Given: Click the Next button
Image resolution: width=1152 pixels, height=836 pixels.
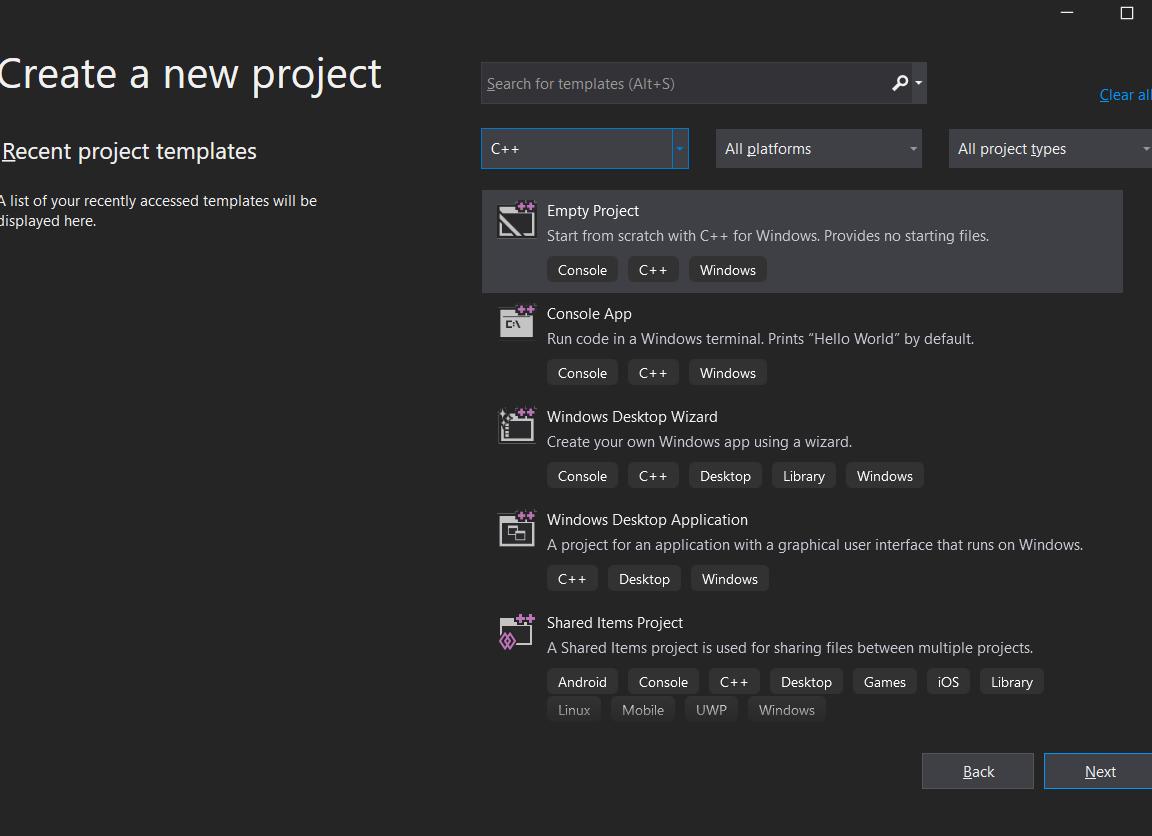Looking at the screenshot, I should [1099, 771].
